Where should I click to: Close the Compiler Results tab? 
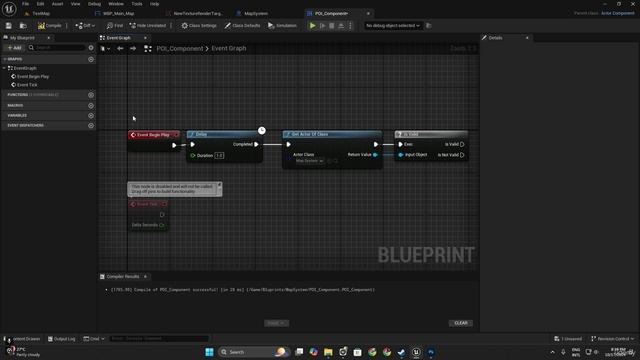145,277
